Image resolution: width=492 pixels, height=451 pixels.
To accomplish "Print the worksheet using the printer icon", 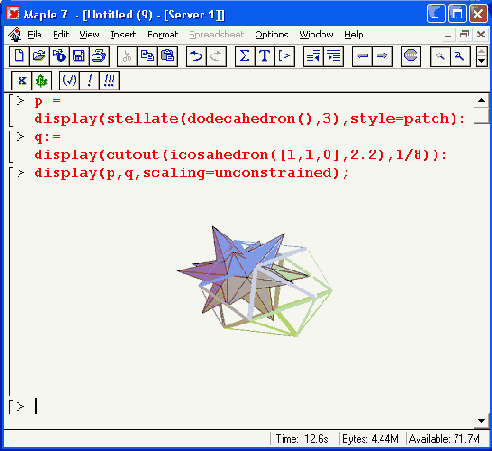I will (99, 56).
